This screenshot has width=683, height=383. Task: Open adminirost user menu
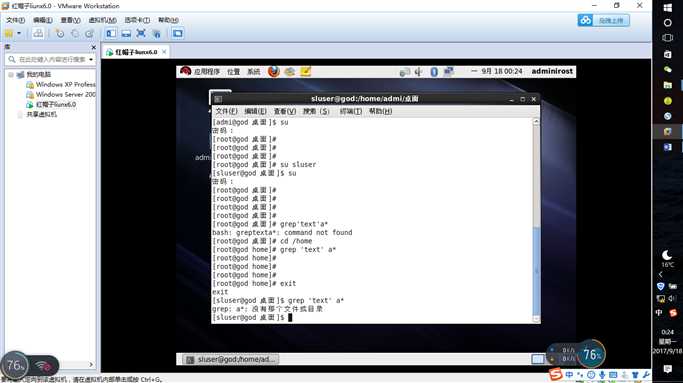pyautogui.click(x=552, y=71)
